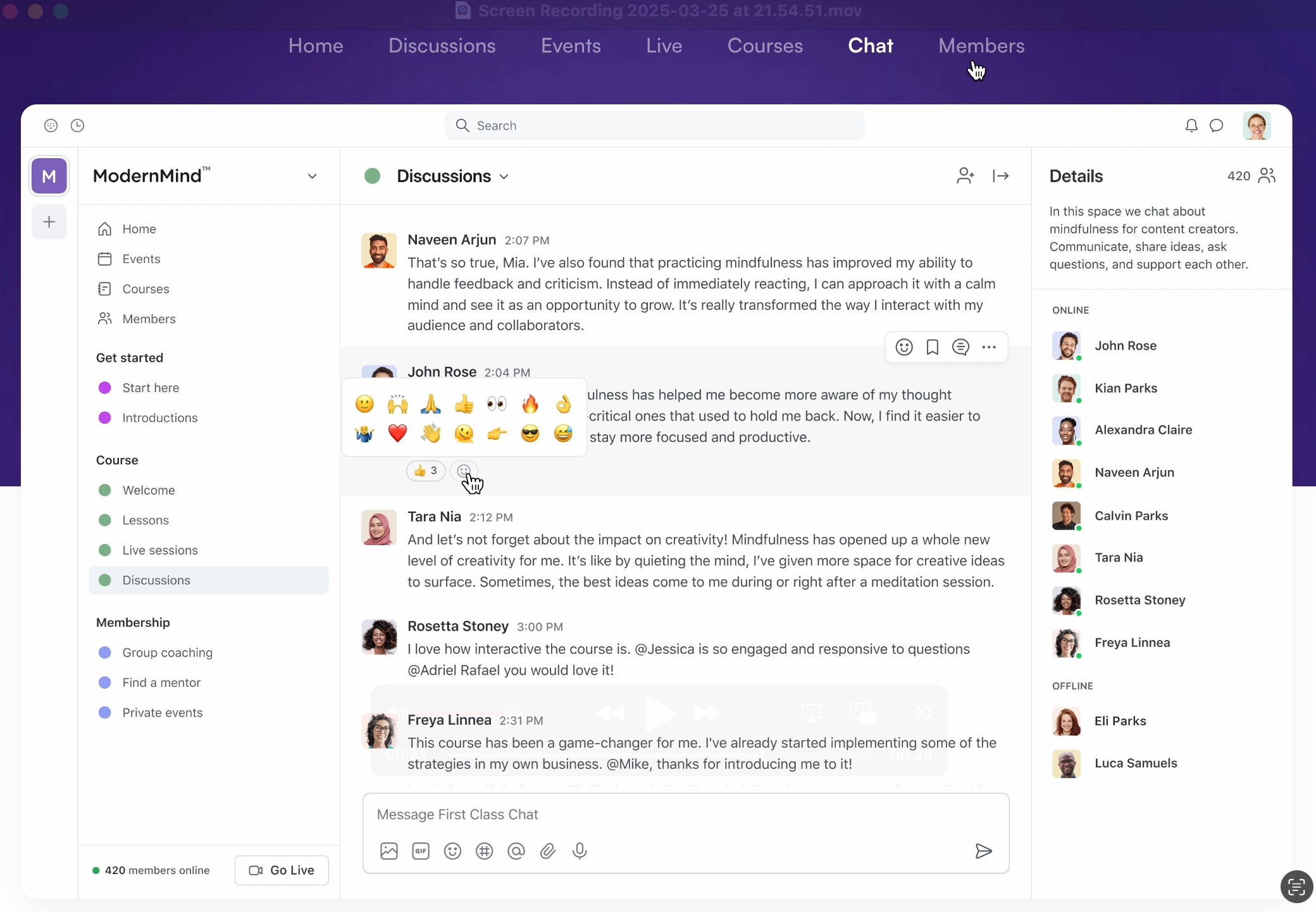Click the Go Live button

(x=282, y=870)
